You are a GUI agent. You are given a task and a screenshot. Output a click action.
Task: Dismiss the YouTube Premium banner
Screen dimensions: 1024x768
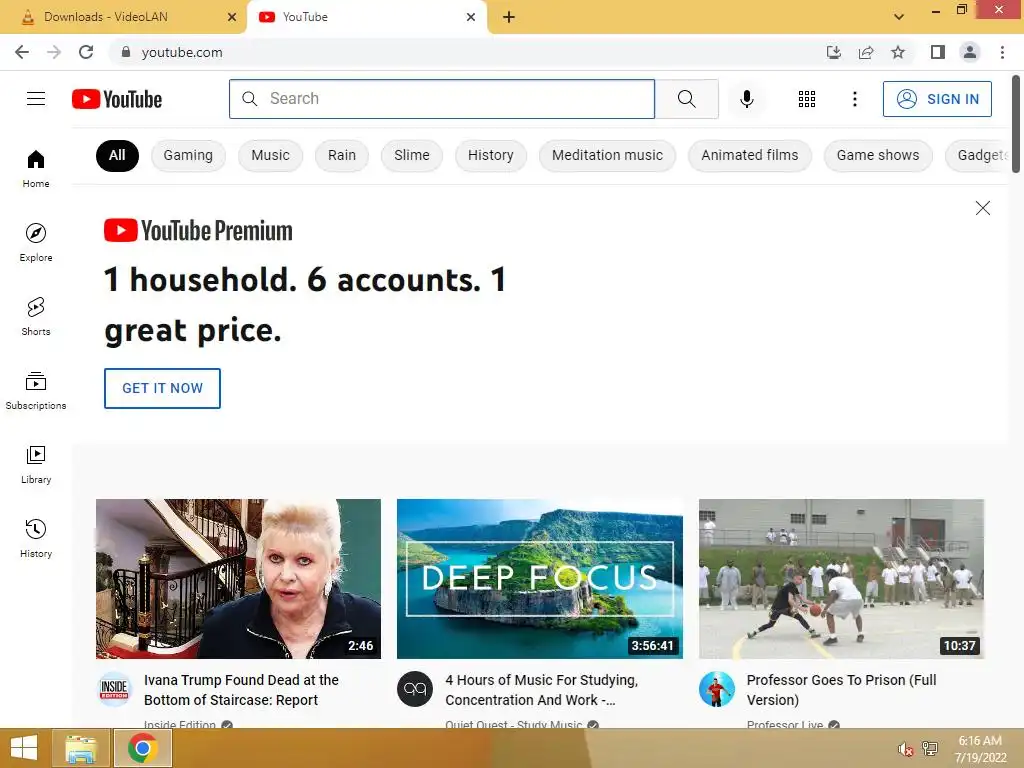982,208
